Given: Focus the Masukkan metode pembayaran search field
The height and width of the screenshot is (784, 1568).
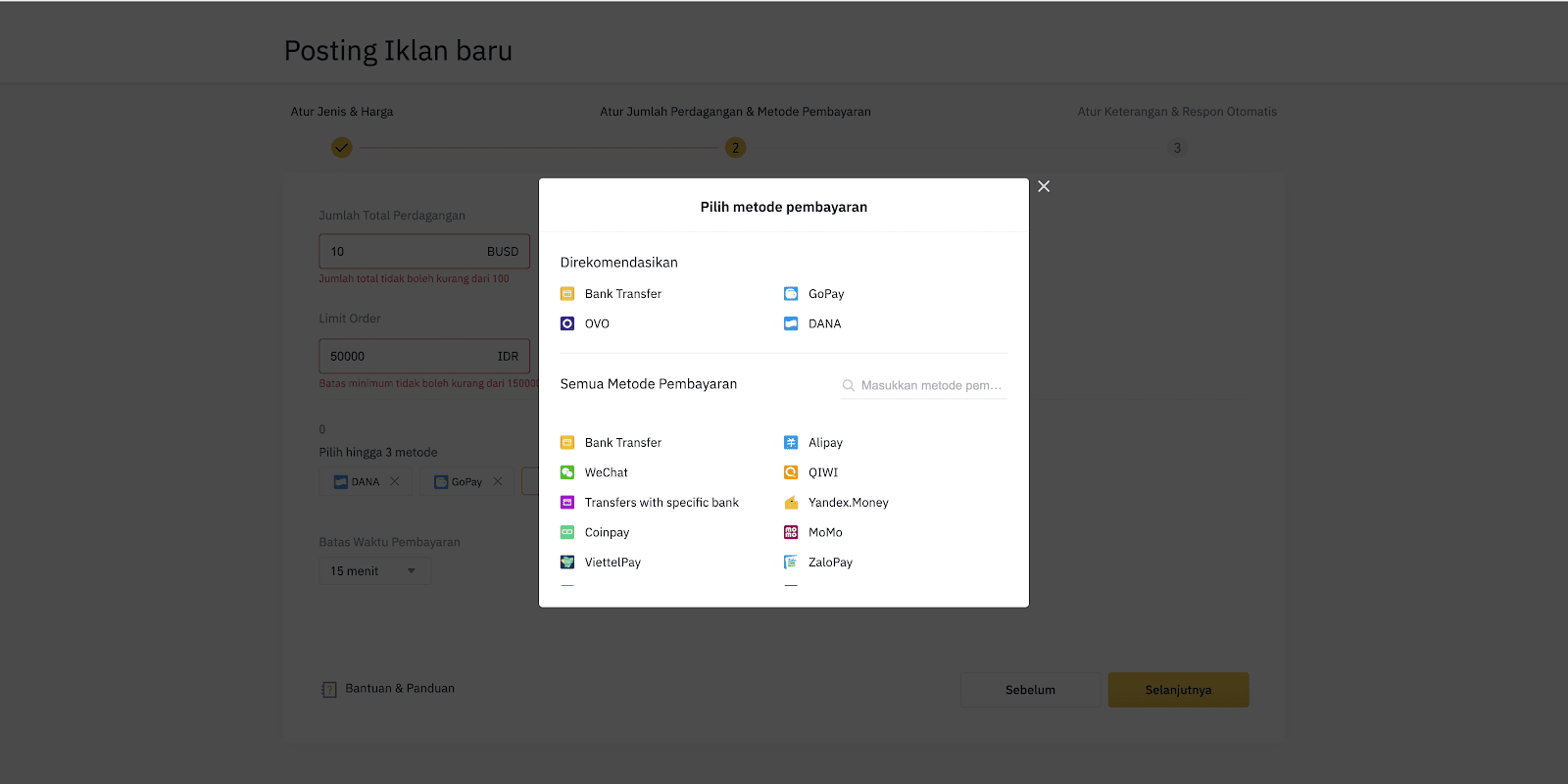Looking at the screenshot, I should (x=924, y=385).
